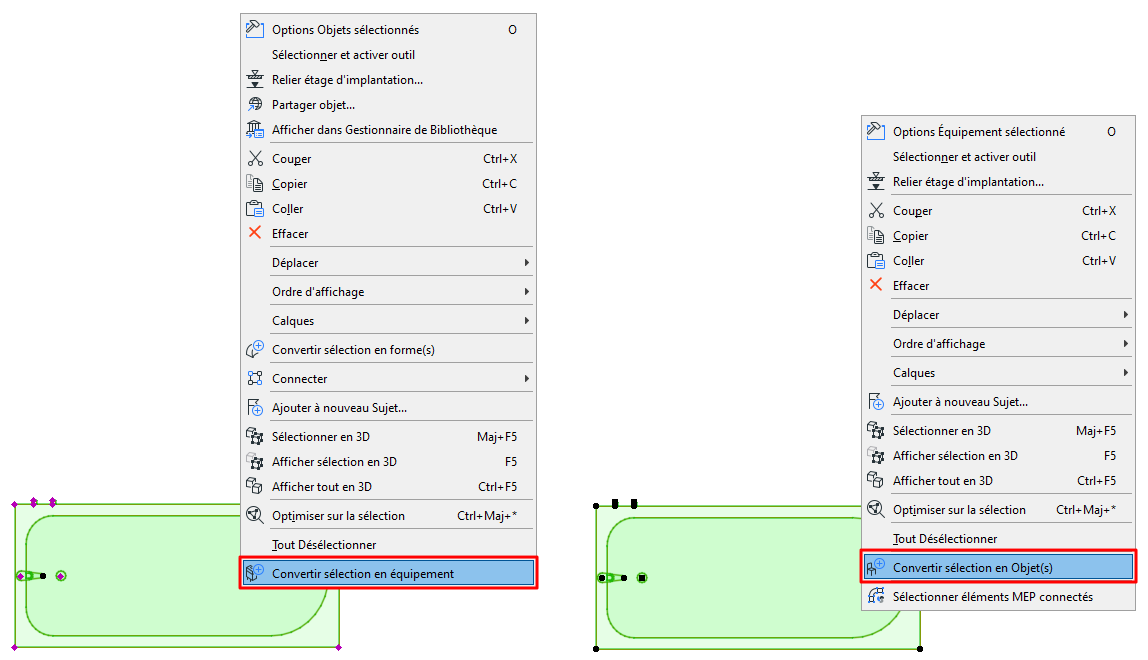Click the Optimiser sur la sélection icon, left menu
Screen dimensions: 1148x660
point(255,515)
